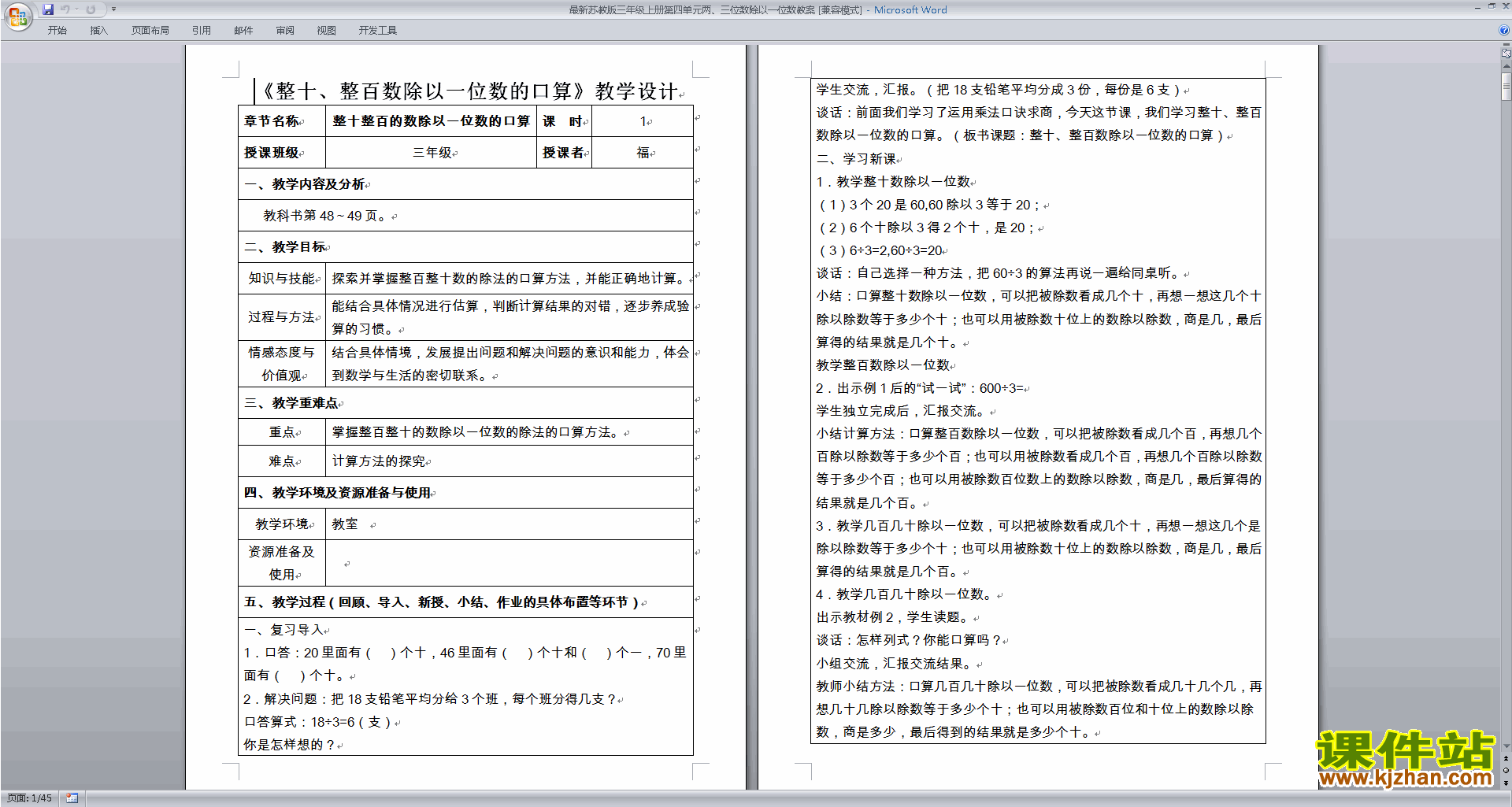Switch to 引用 tab

201,31
